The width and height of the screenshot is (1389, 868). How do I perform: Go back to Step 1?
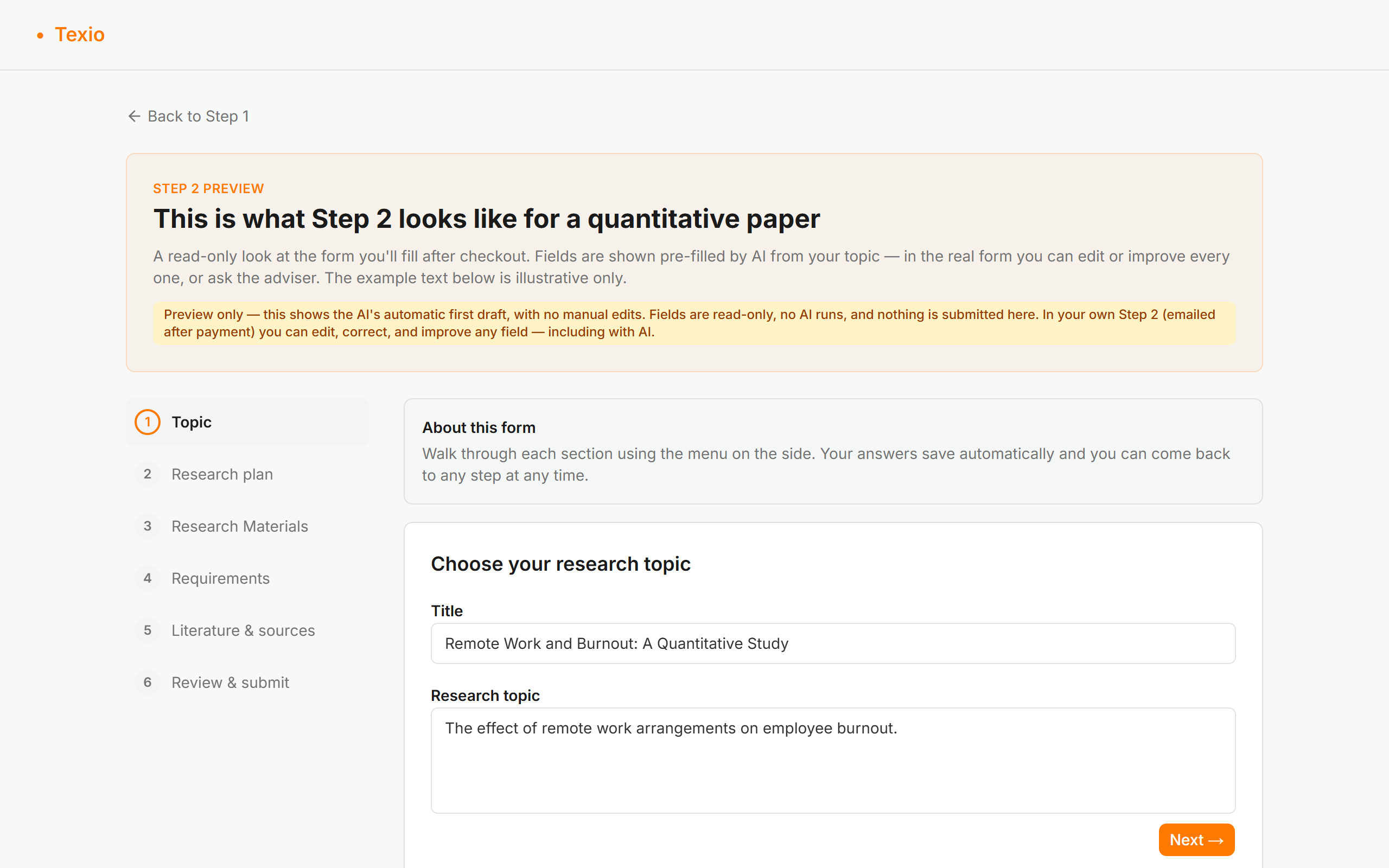coord(188,116)
